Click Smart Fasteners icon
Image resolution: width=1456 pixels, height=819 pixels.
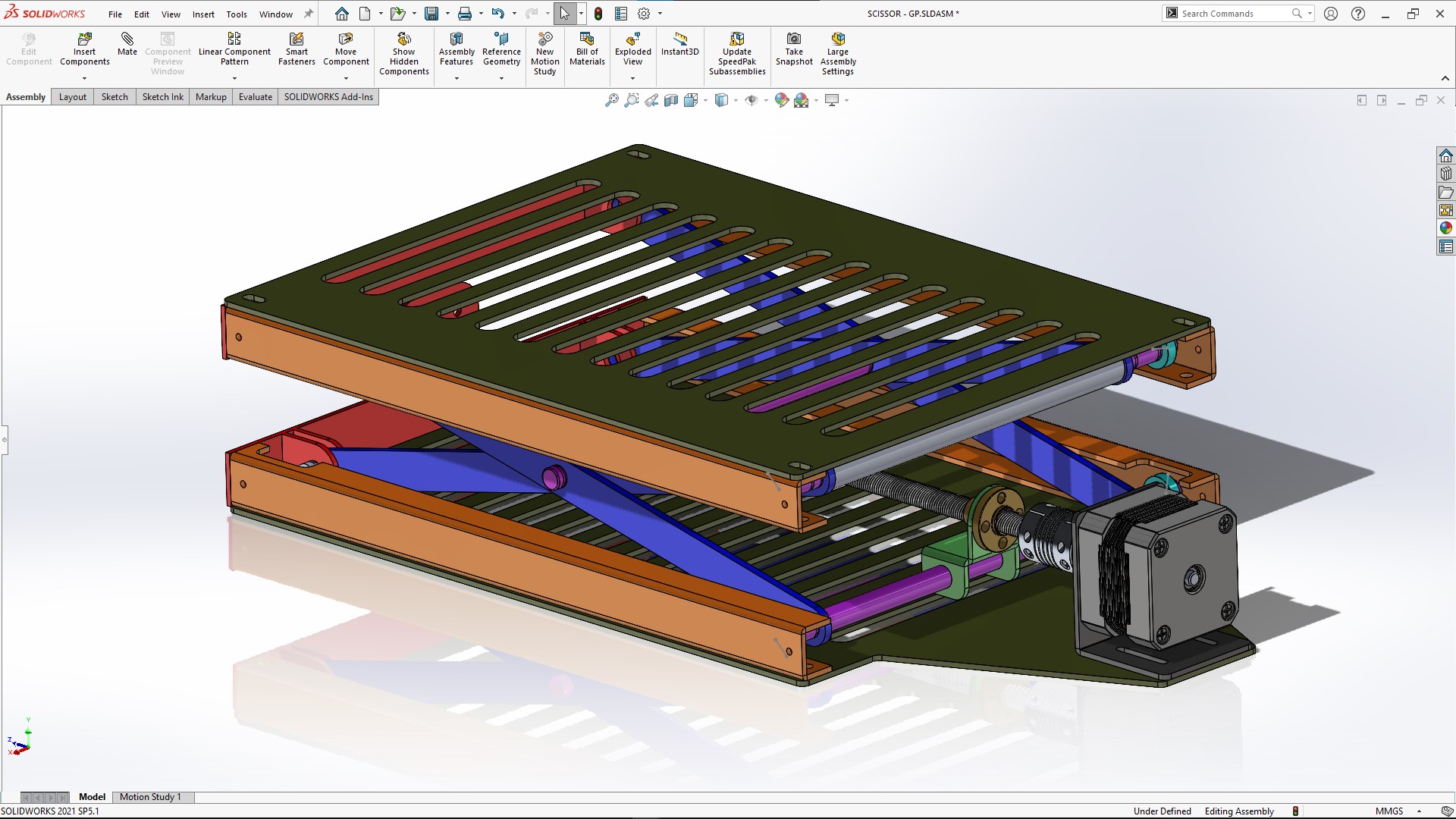tap(297, 49)
